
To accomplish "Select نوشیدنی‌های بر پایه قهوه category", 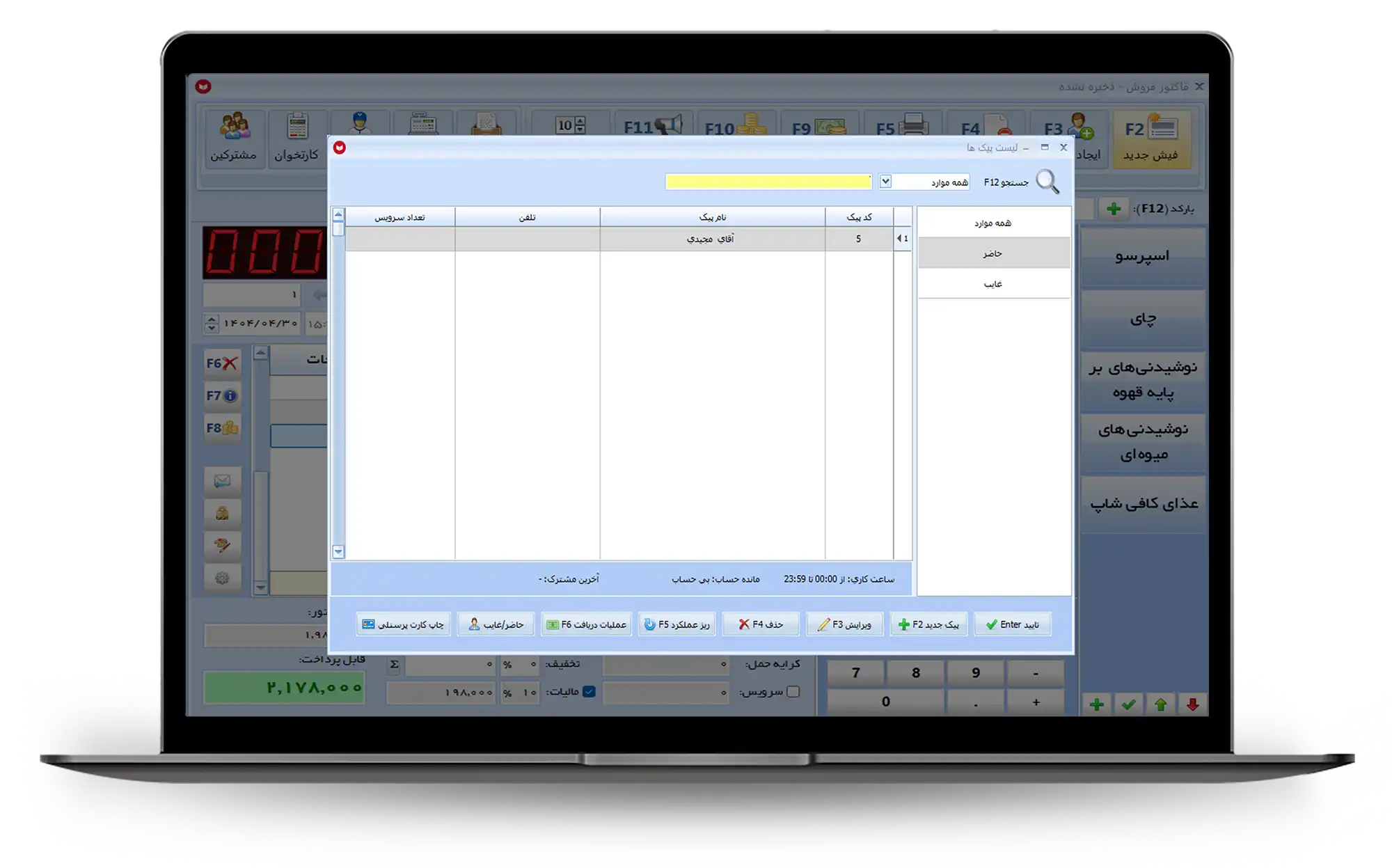I will 1143,380.
